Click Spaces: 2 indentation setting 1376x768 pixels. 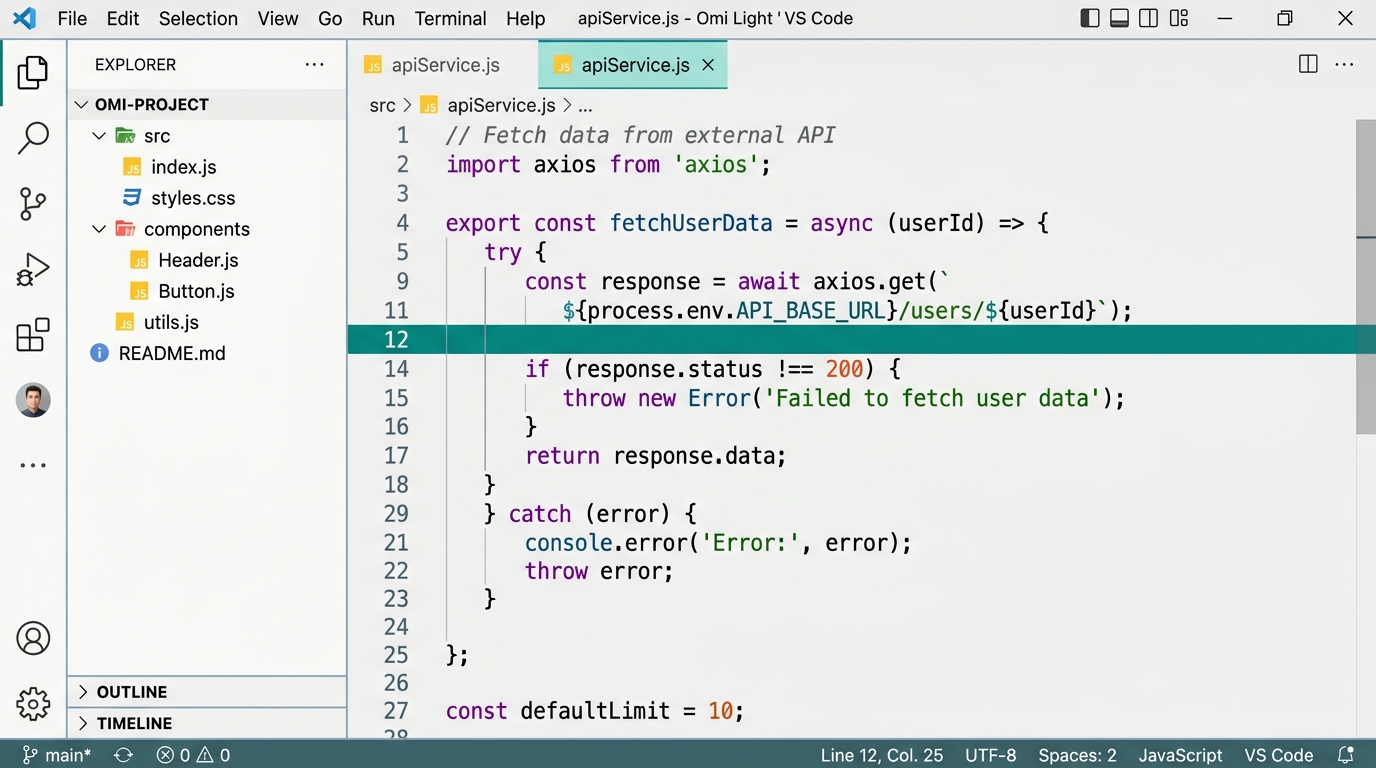(x=1077, y=755)
